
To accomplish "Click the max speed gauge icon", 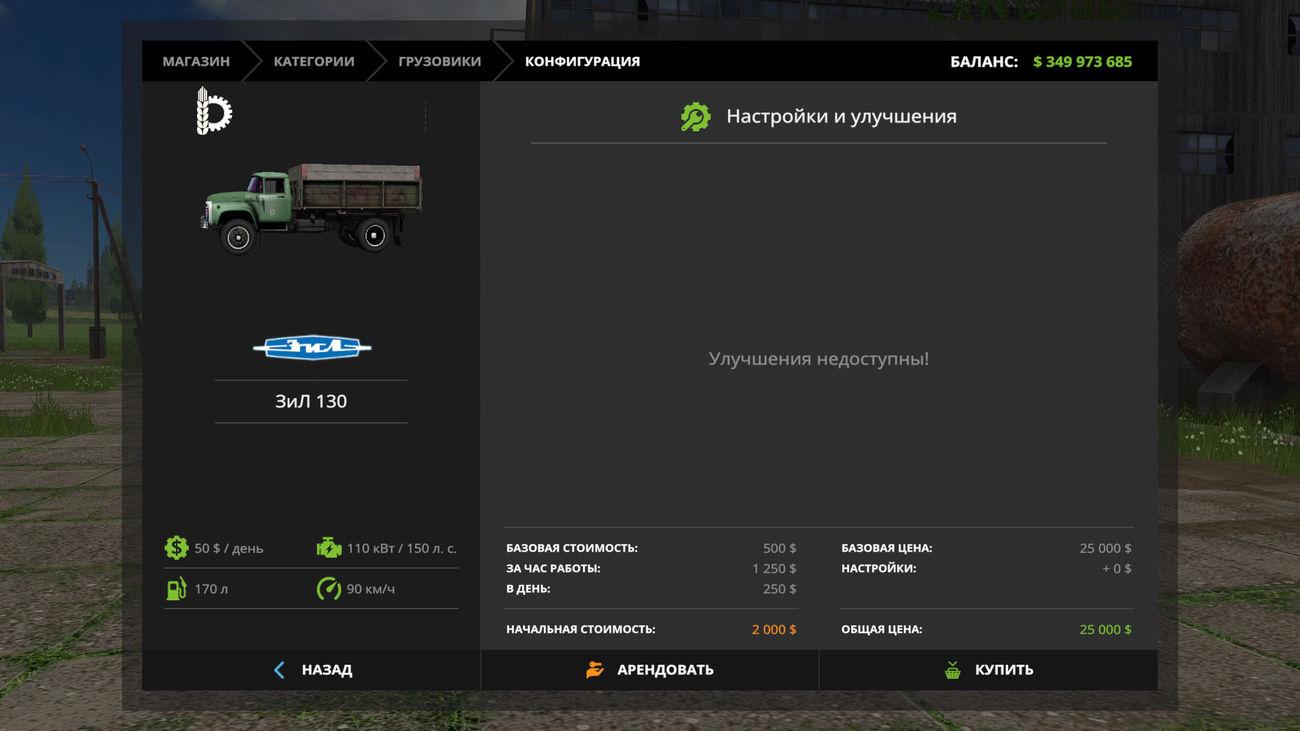I will coord(328,589).
